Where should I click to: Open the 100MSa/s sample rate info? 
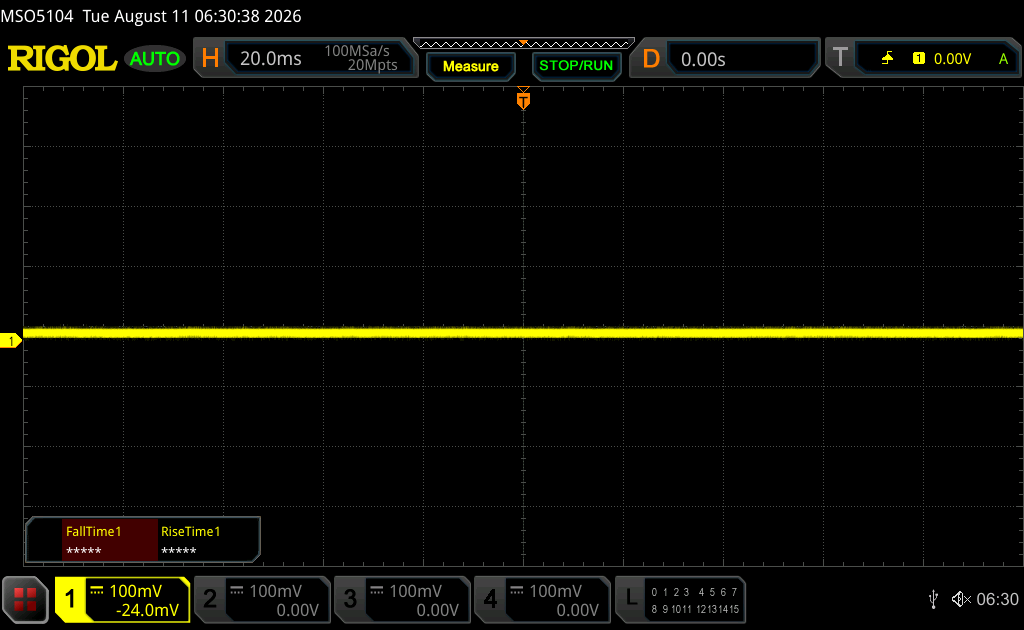357,50
